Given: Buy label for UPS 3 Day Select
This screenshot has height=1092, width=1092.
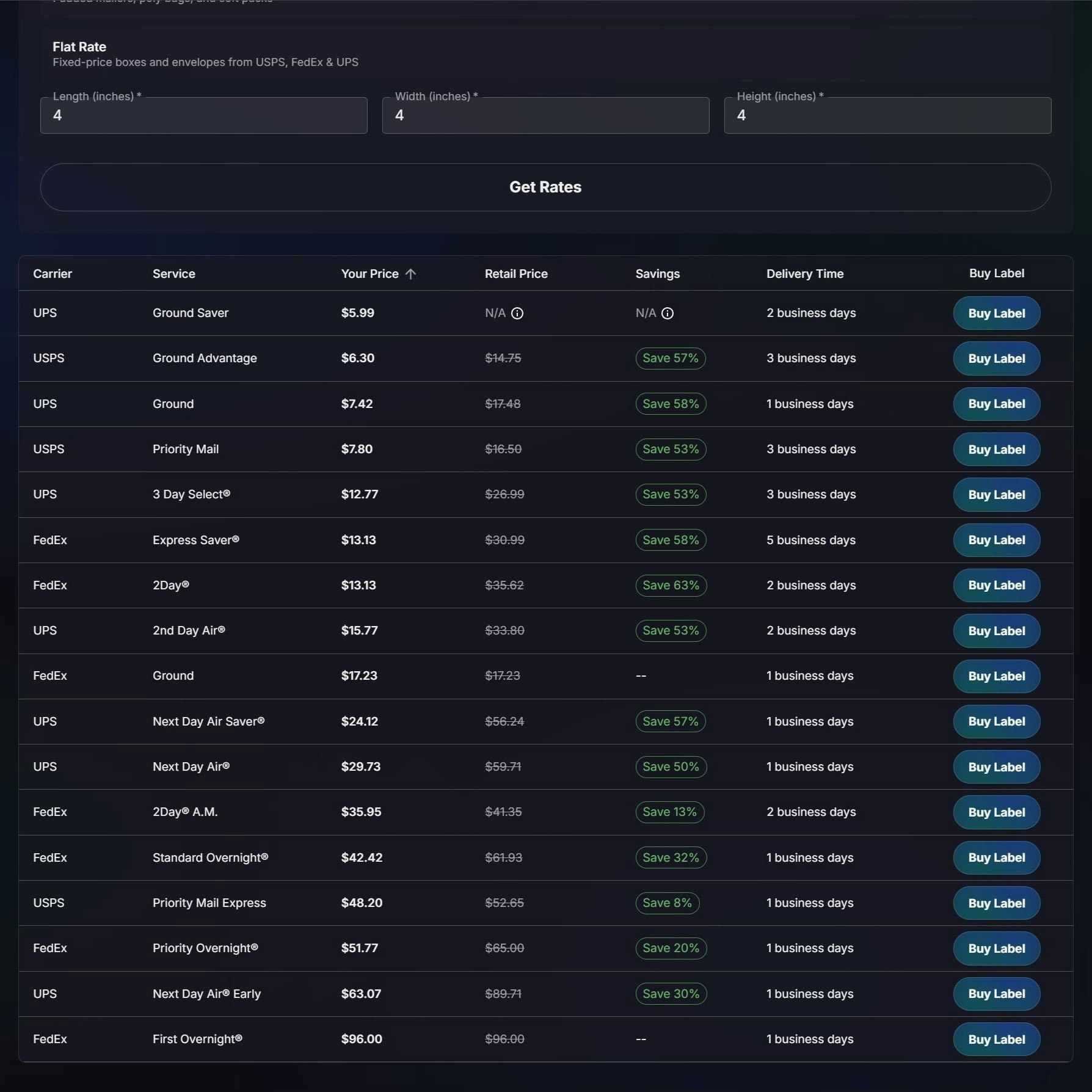Looking at the screenshot, I should (x=996, y=495).
